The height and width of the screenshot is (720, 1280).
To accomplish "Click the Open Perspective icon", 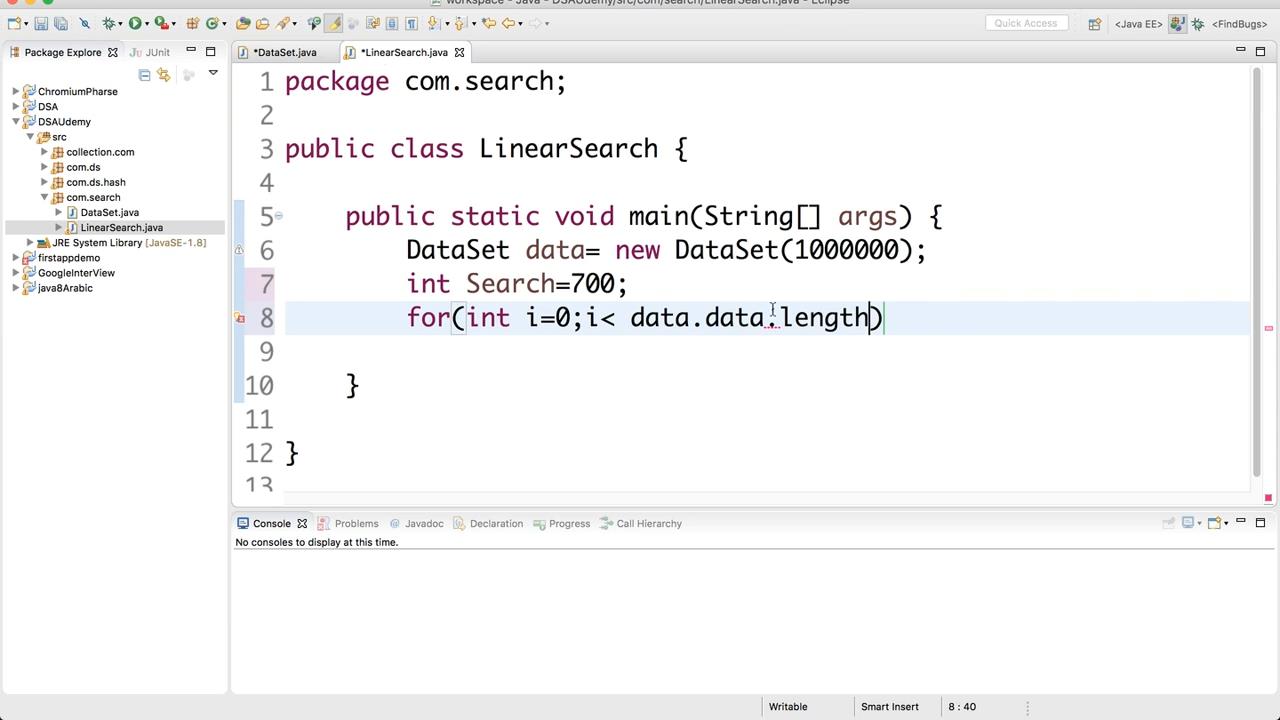I will pyautogui.click(x=1095, y=24).
